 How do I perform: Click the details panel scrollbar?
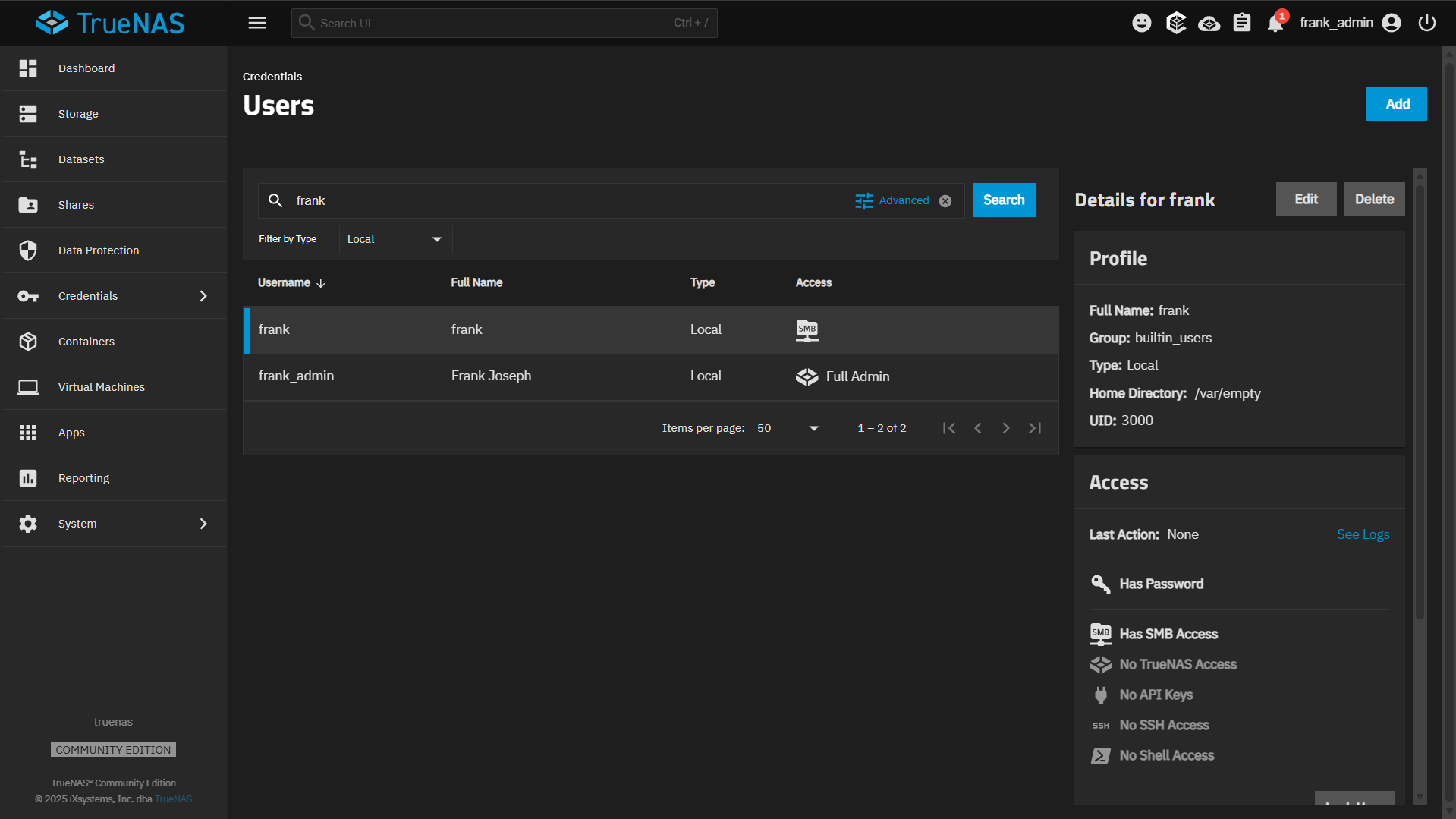pos(1420,402)
